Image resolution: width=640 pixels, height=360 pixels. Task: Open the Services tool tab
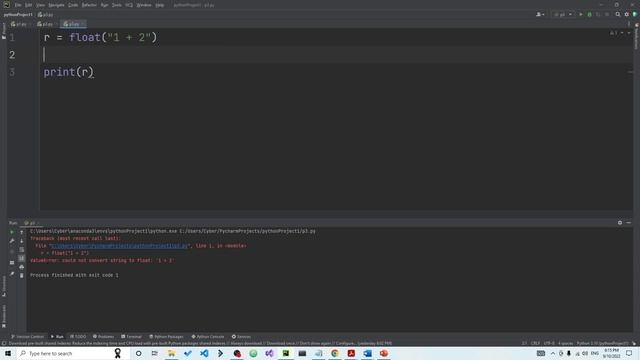(242, 337)
